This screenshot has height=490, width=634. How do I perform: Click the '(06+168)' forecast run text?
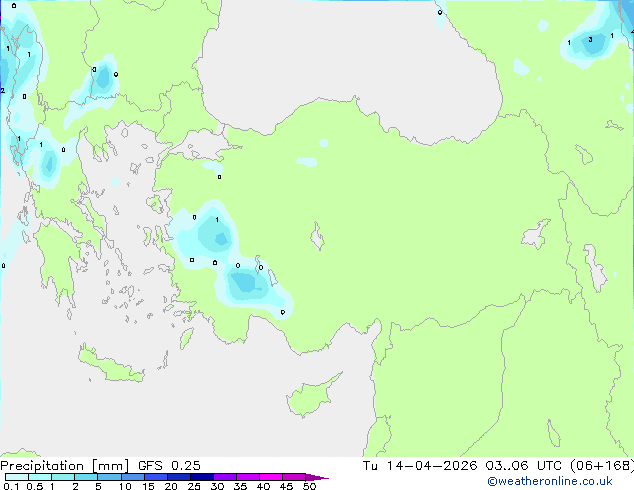pyautogui.click(x=602, y=466)
